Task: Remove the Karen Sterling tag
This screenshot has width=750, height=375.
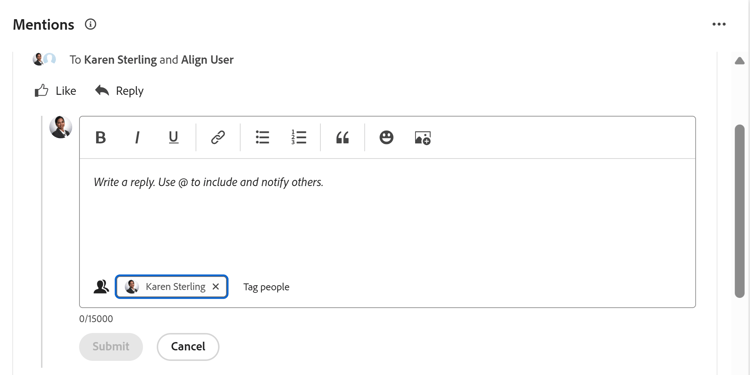Action: coord(216,287)
